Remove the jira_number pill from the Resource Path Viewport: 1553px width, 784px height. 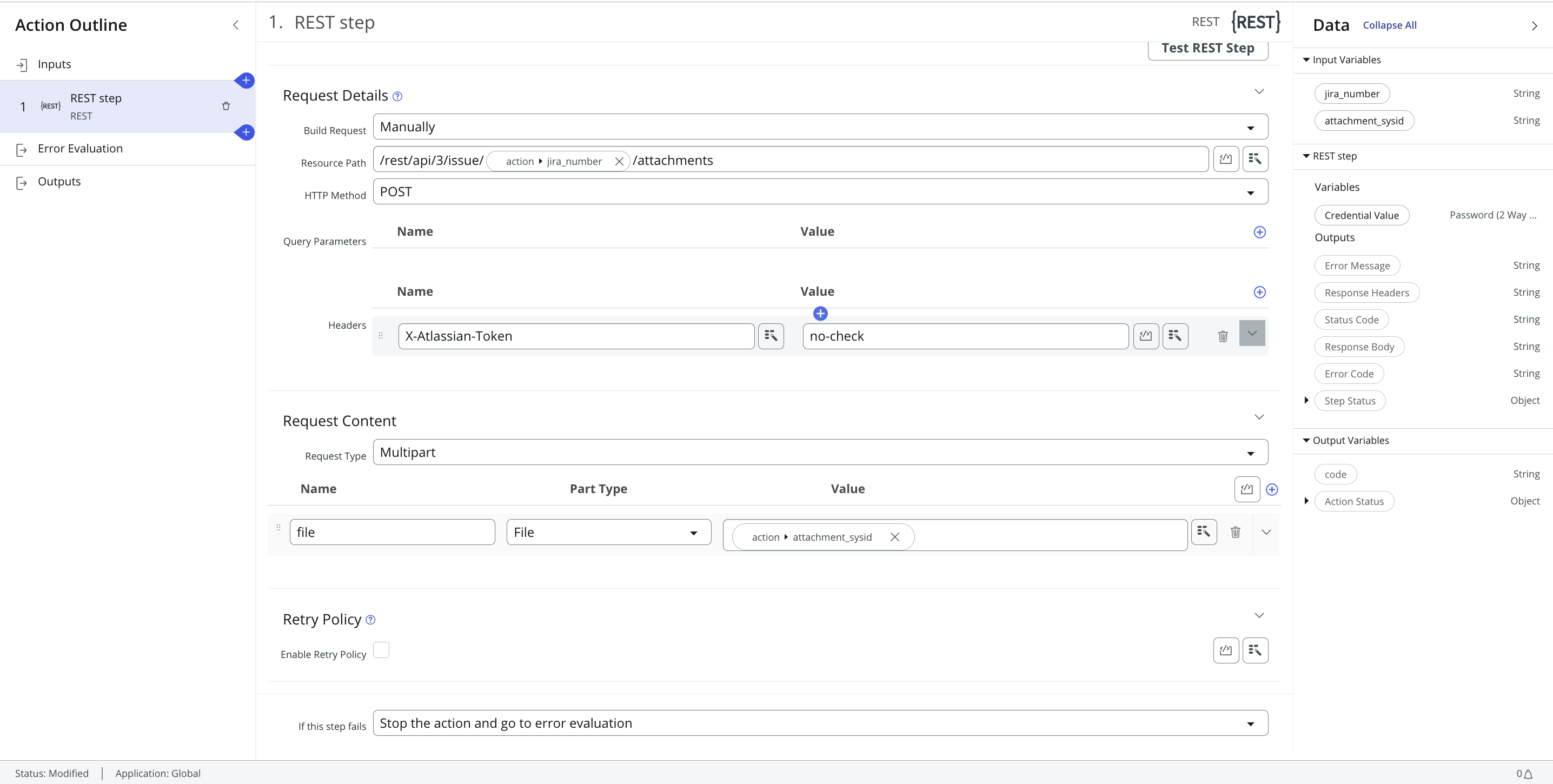coord(619,162)
